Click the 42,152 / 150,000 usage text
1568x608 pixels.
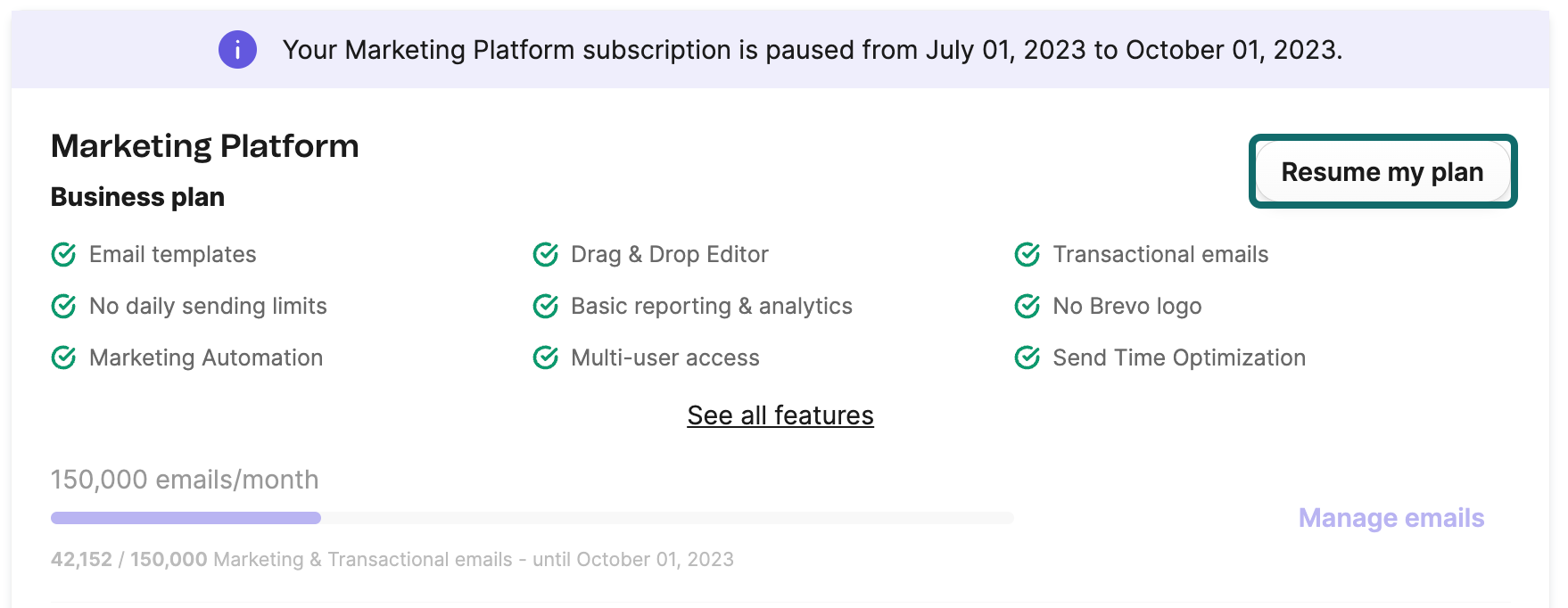coord(129,560)
